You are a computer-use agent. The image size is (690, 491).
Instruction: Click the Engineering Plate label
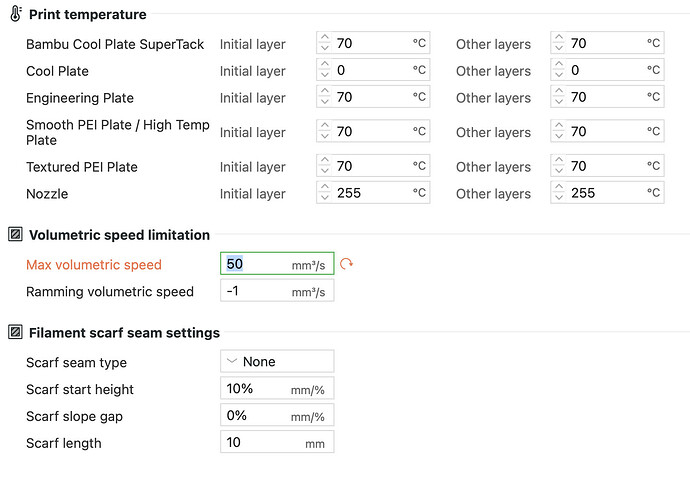80,98
